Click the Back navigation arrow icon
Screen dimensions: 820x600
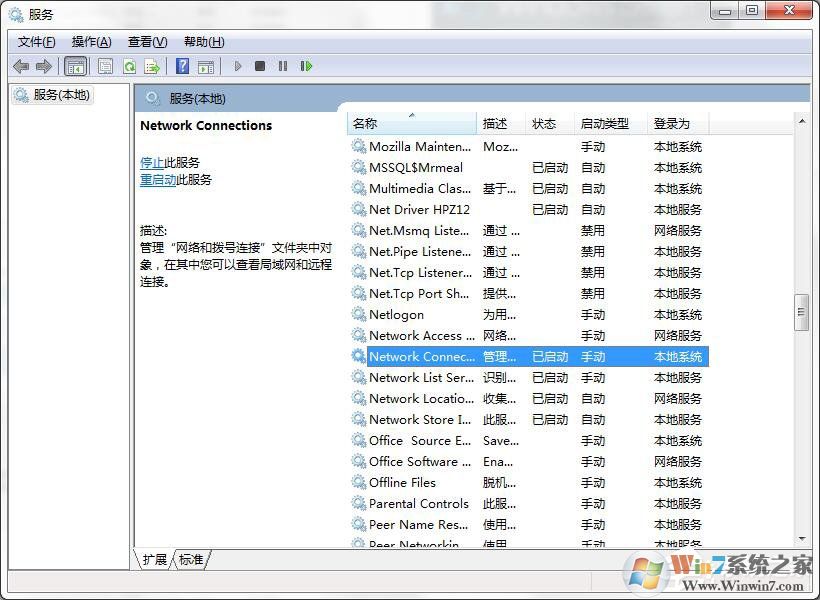click(x=21, y=66)
